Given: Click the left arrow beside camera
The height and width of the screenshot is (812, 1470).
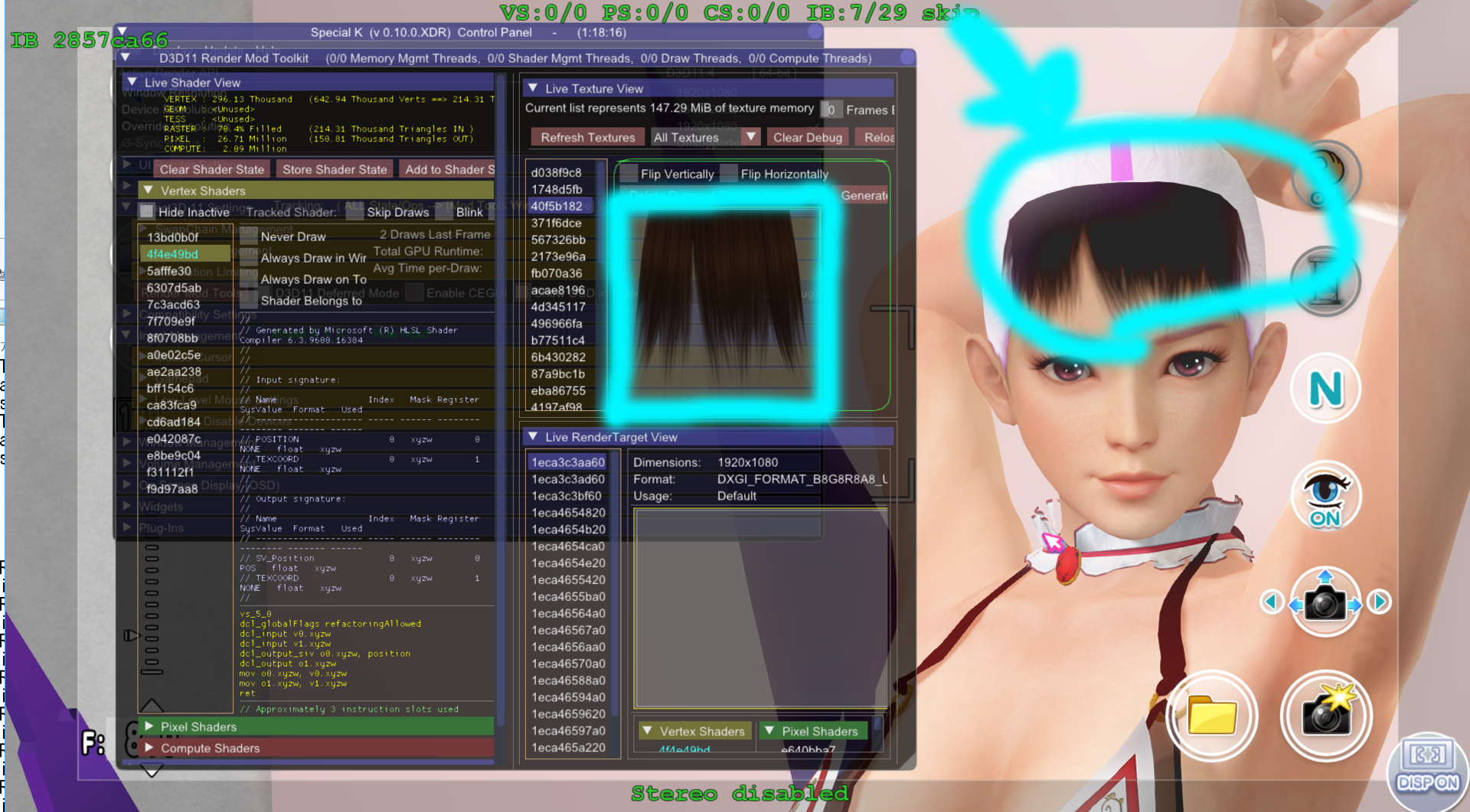Looking at the screenshot, I should tap(1272, 602).
